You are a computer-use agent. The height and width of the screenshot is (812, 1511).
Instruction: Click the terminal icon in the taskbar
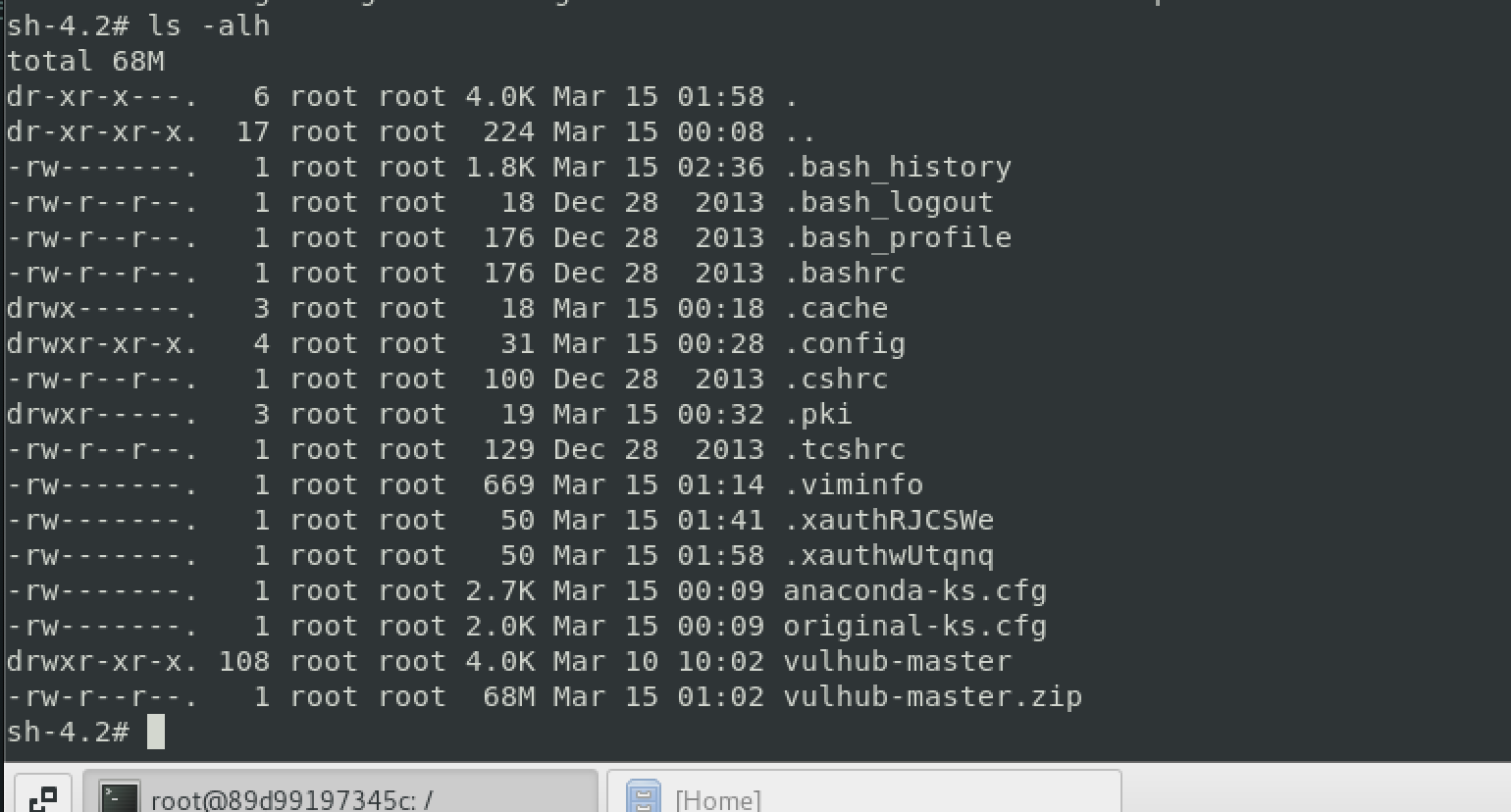(122, 797)
